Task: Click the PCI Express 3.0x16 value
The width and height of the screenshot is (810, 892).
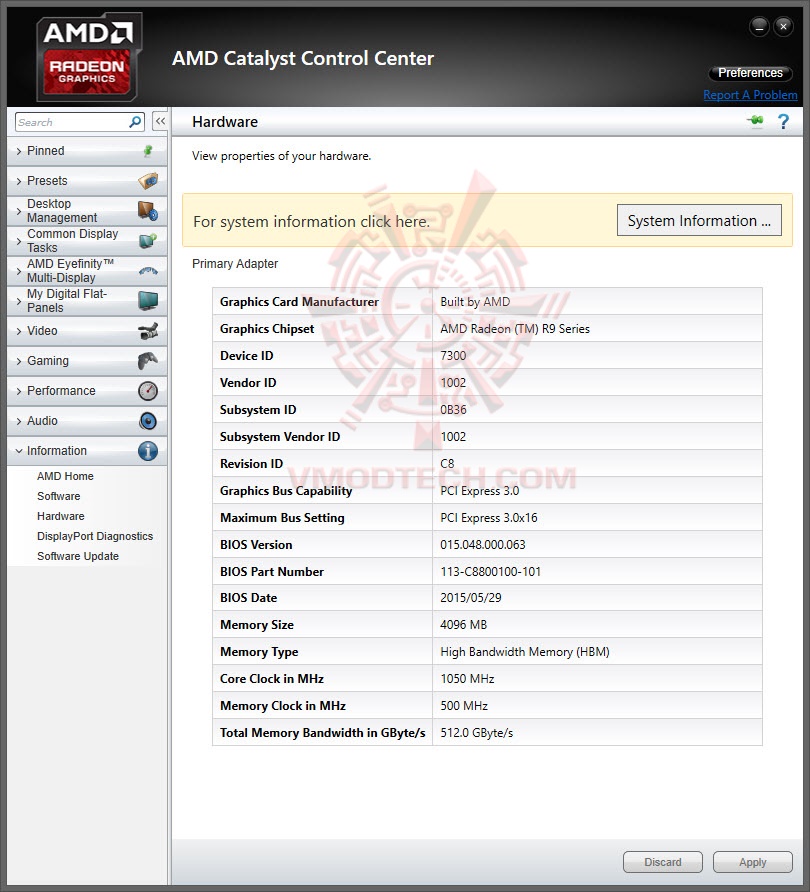Action: [489, 518]
